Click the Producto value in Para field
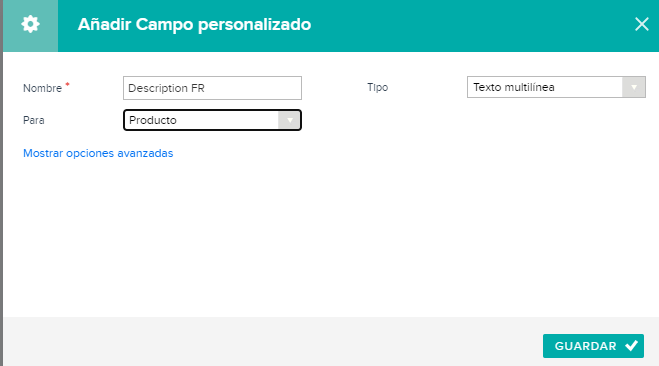This screenshot has width=659, height=366. [153, 120]
